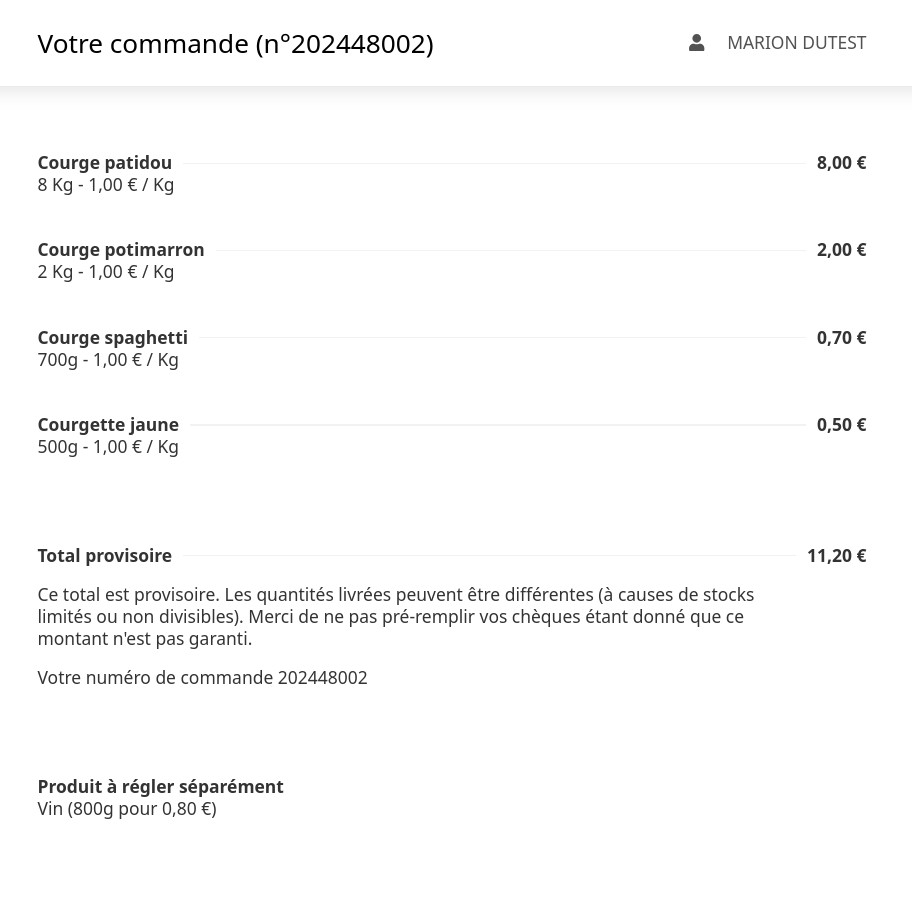Click the 8 Kg quantity line
This screenshot has height=903, width=912.
[106, 185]
